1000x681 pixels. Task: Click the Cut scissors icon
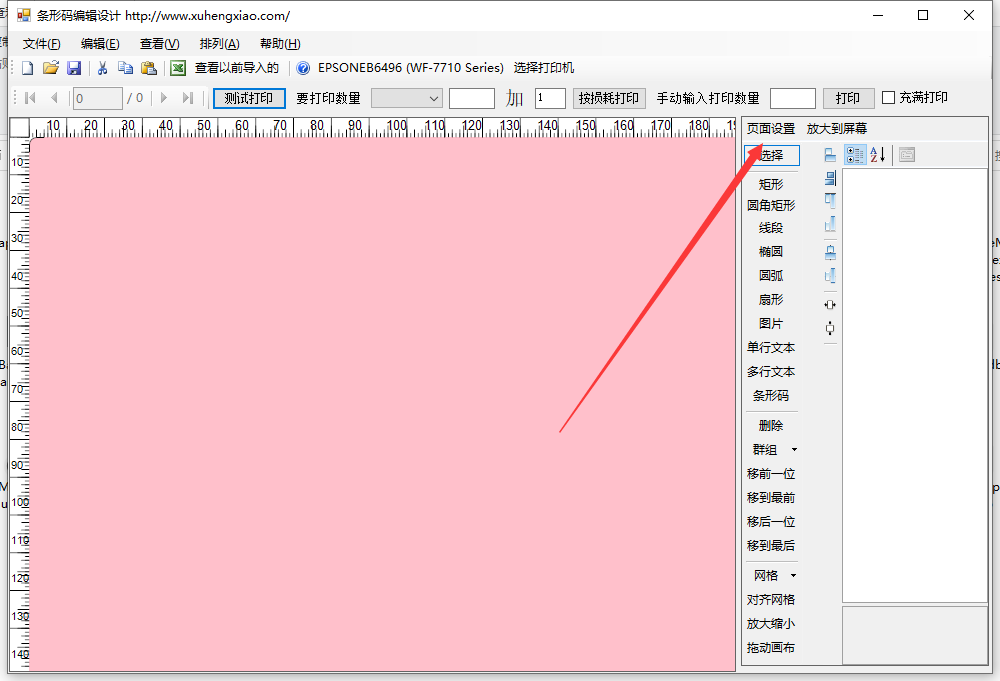[x=102, y=68]
